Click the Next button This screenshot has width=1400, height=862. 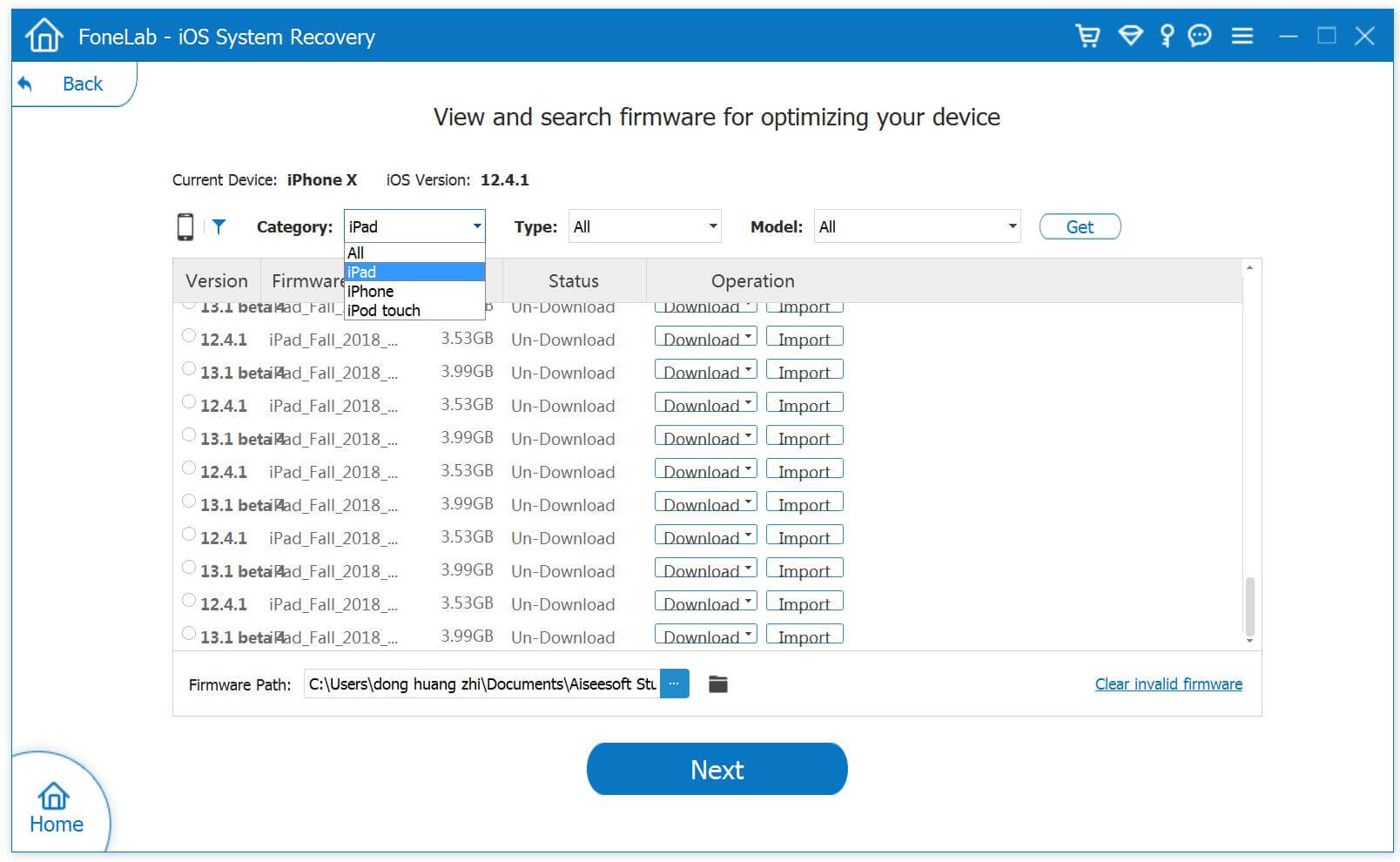coord(717,769)
